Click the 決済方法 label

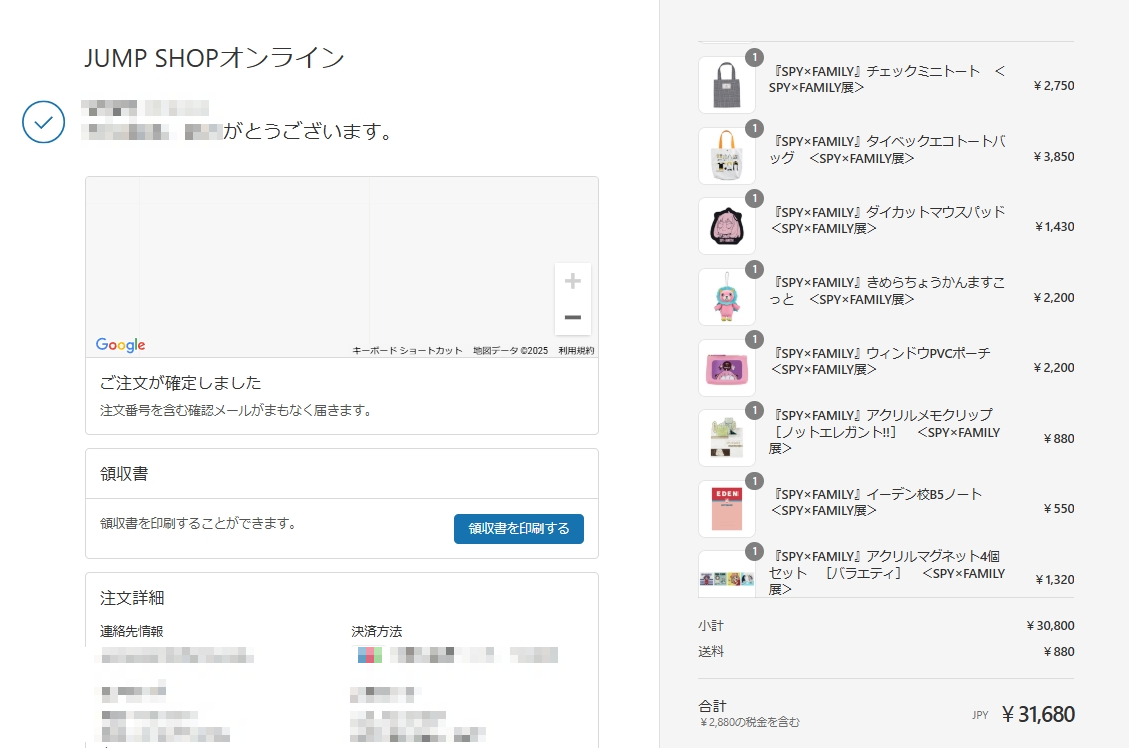(x=377, y=631)
